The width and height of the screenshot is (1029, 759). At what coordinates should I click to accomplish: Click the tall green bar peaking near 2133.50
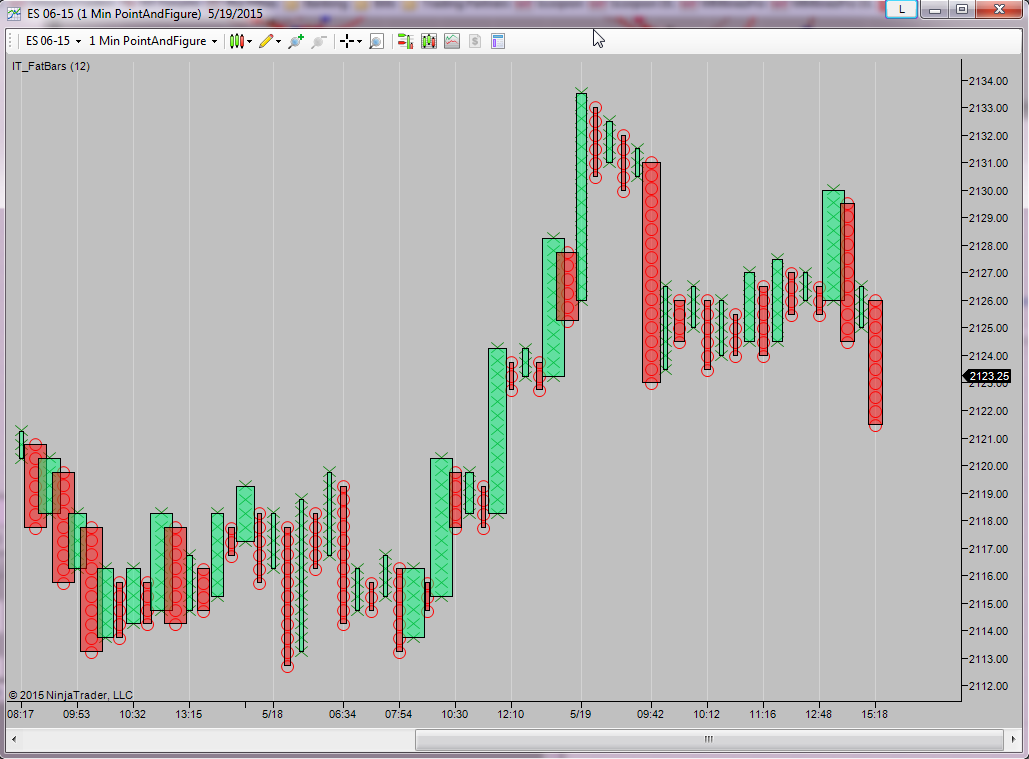581,197
